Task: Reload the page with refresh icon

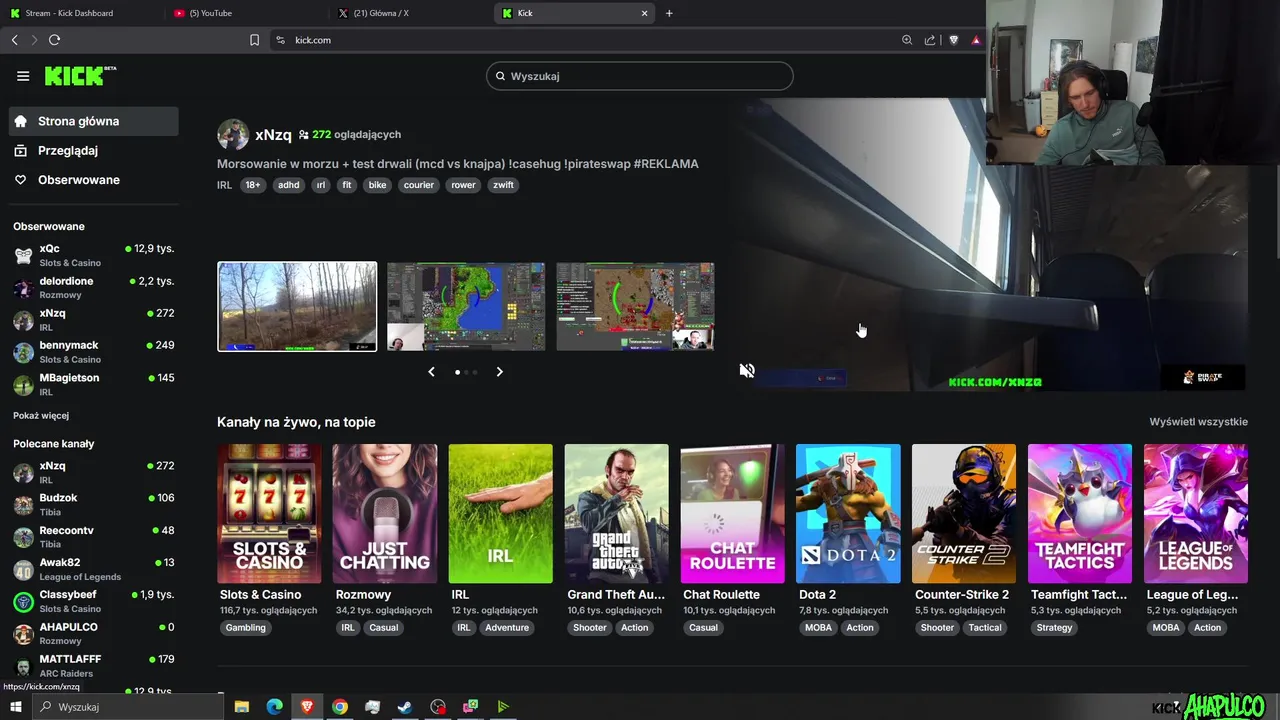Action: point(54,40)
